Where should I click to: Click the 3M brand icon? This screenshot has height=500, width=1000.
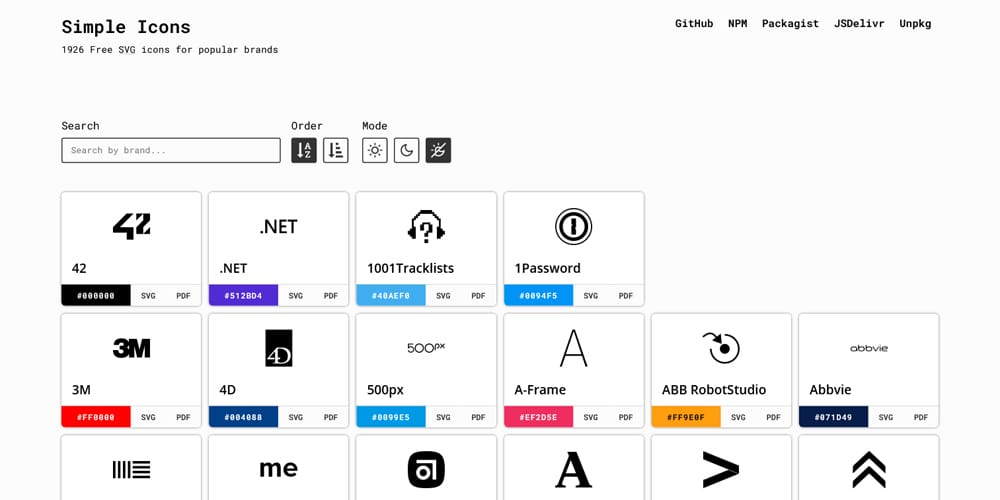point(131,348)
